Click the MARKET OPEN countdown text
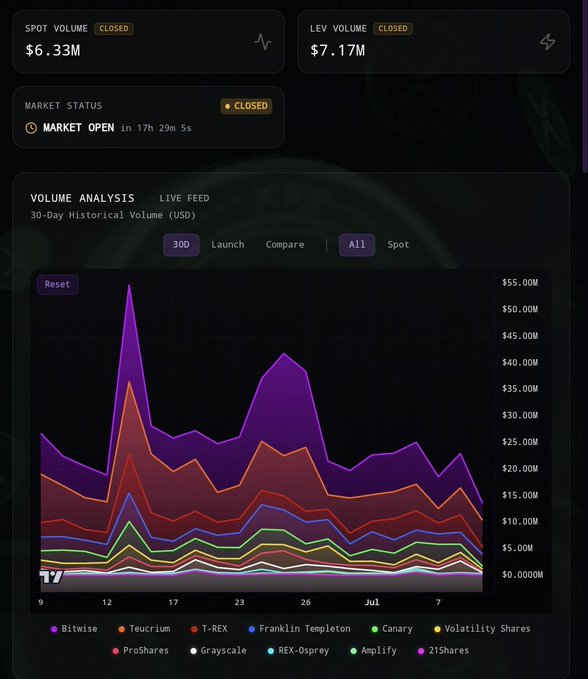This screenshot has width=588, height=679. pos(116,128)
